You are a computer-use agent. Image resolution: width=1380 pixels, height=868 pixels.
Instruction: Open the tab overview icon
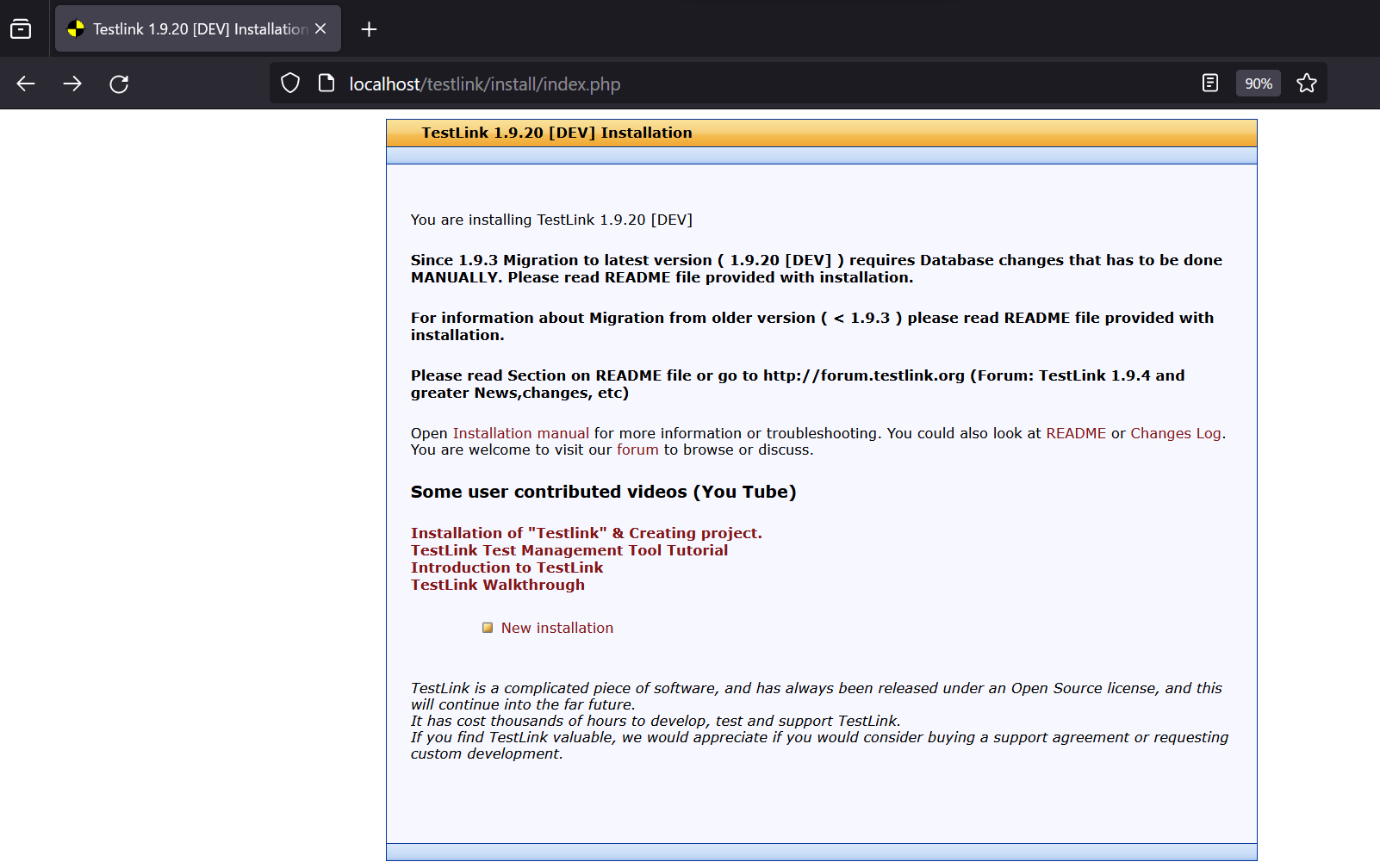click(21, 29)
